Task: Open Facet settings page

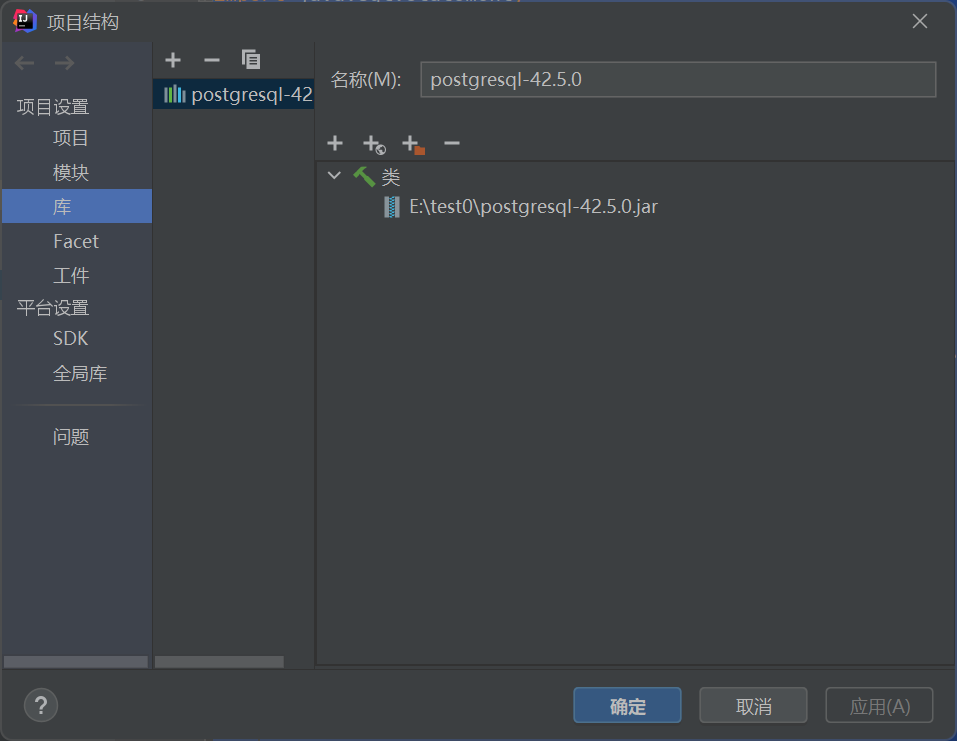Action: pos(76,241)
